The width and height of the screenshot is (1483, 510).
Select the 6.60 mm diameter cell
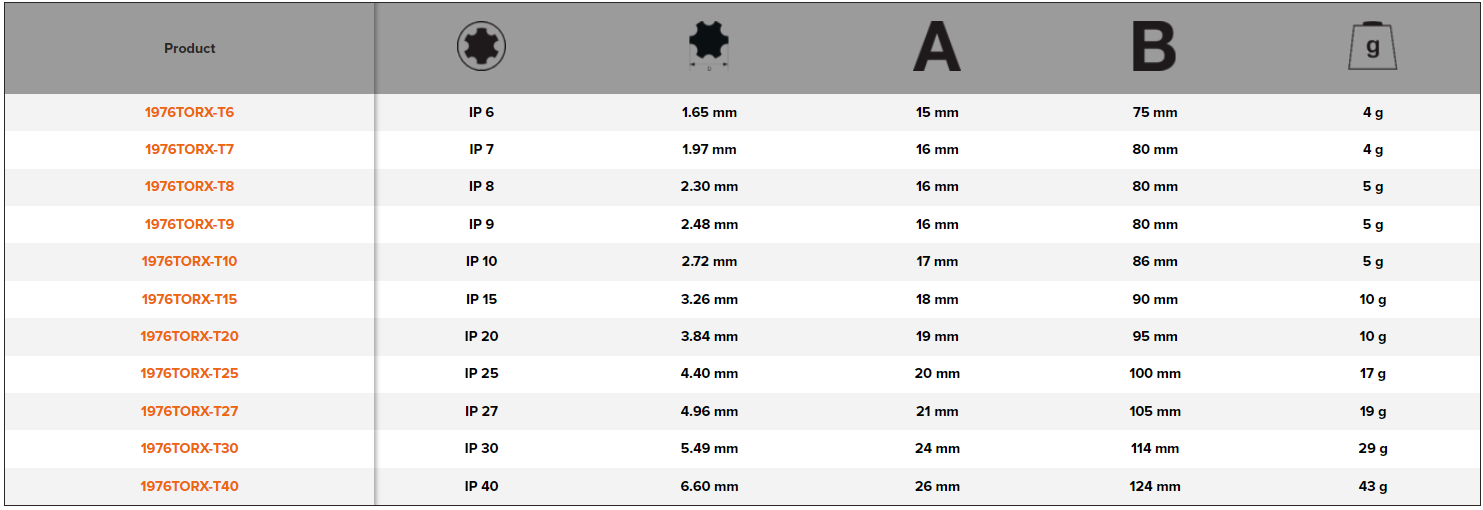coord(709,486)
